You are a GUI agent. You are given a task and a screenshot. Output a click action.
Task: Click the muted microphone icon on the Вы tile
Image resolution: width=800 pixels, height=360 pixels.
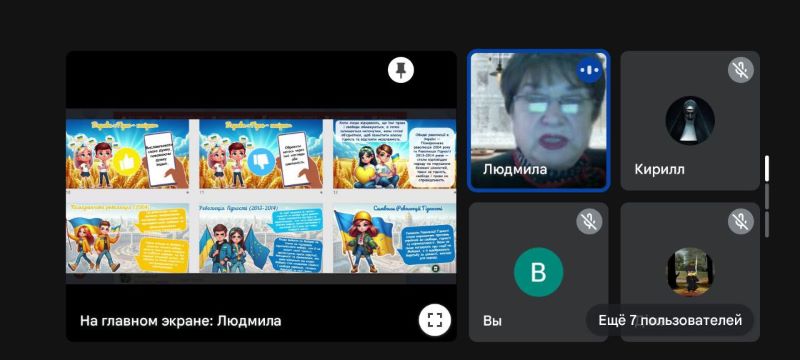tap(589, 222)
